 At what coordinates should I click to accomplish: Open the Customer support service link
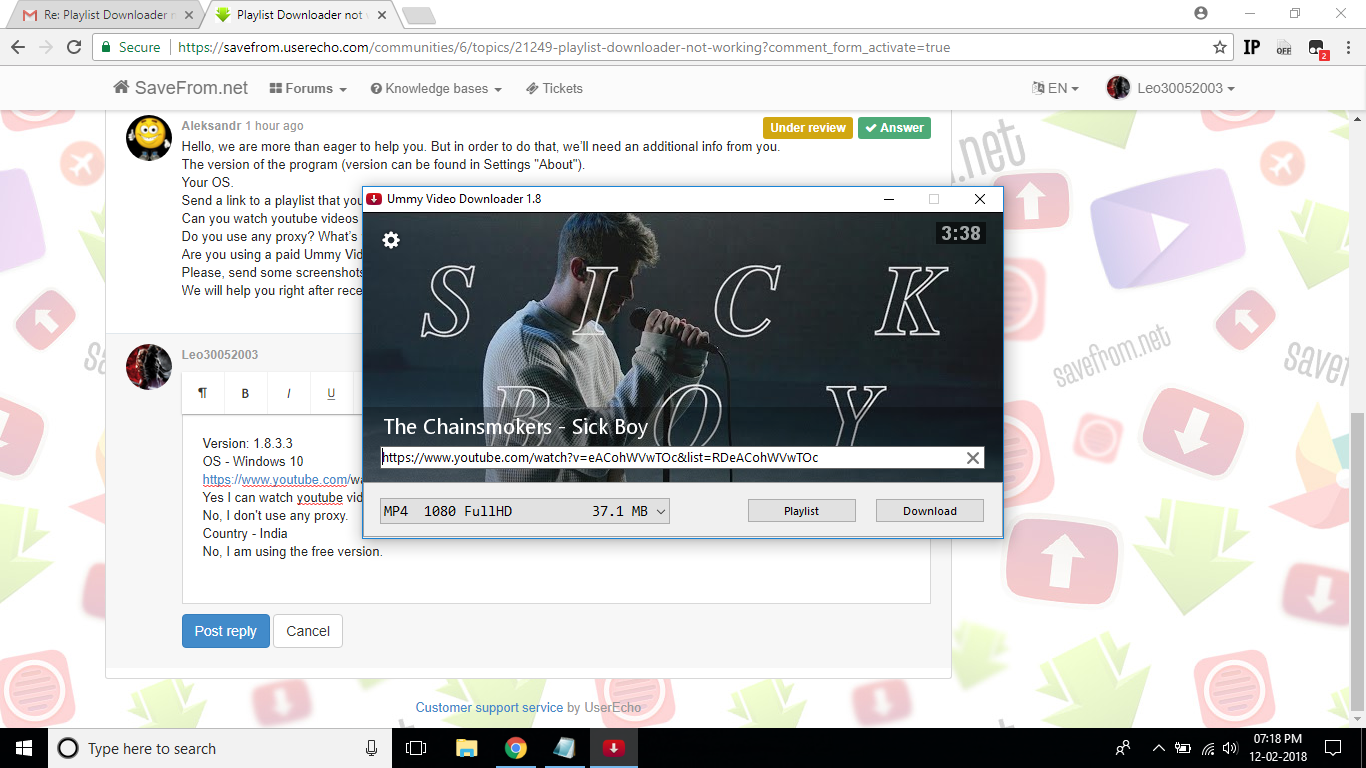[490, 707]
